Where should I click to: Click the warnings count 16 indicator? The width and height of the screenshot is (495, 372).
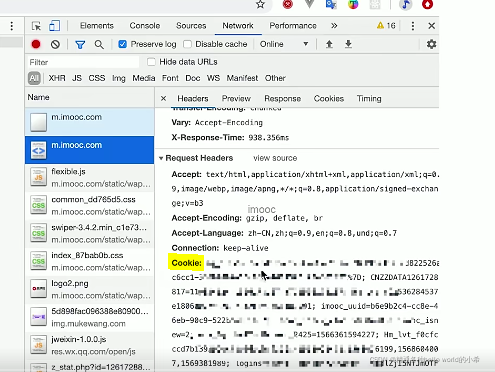click(386, 26)
